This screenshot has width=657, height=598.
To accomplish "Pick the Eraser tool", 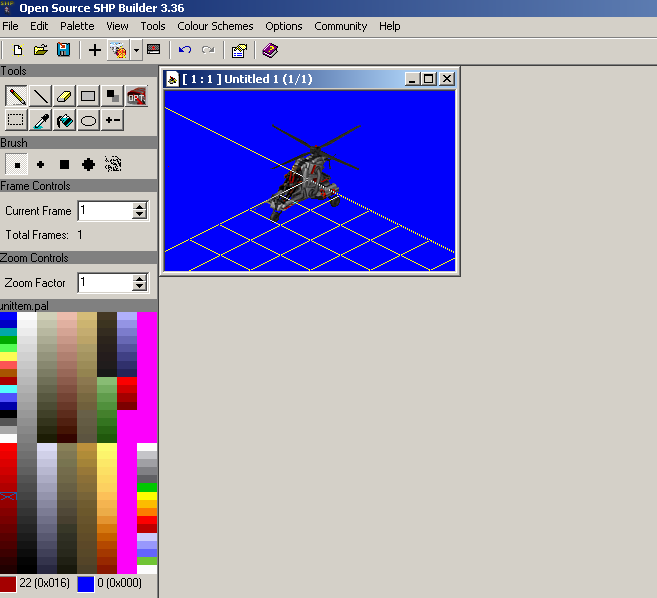I will coord(64,96).
